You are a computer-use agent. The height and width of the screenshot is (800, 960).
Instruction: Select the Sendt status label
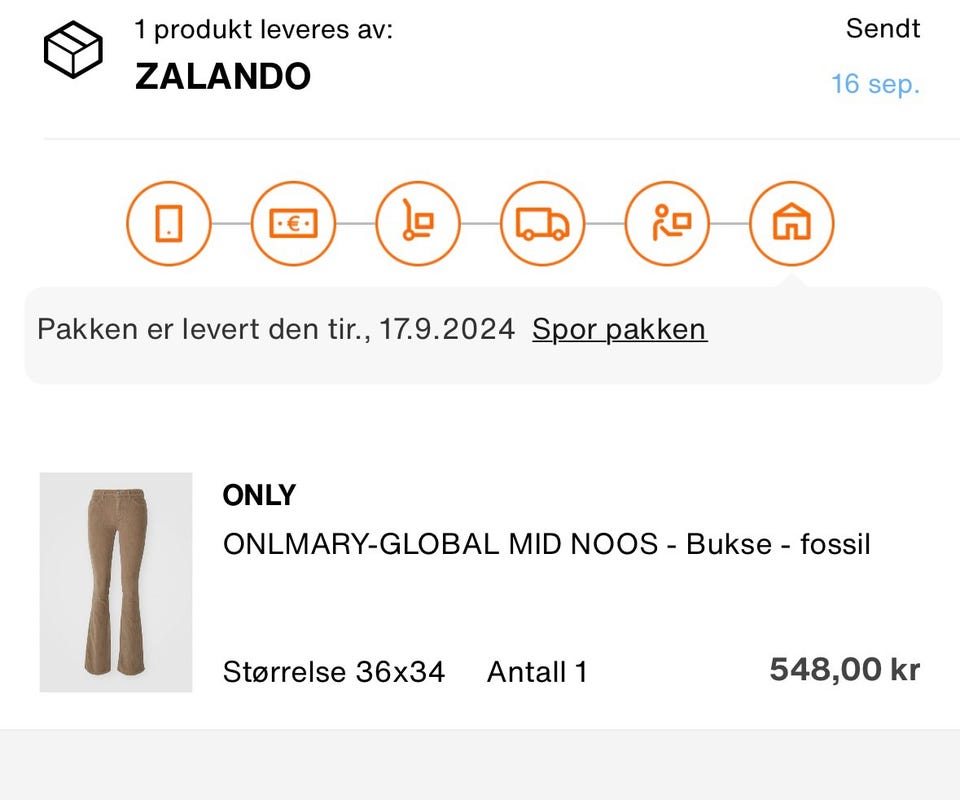point(883,28)
